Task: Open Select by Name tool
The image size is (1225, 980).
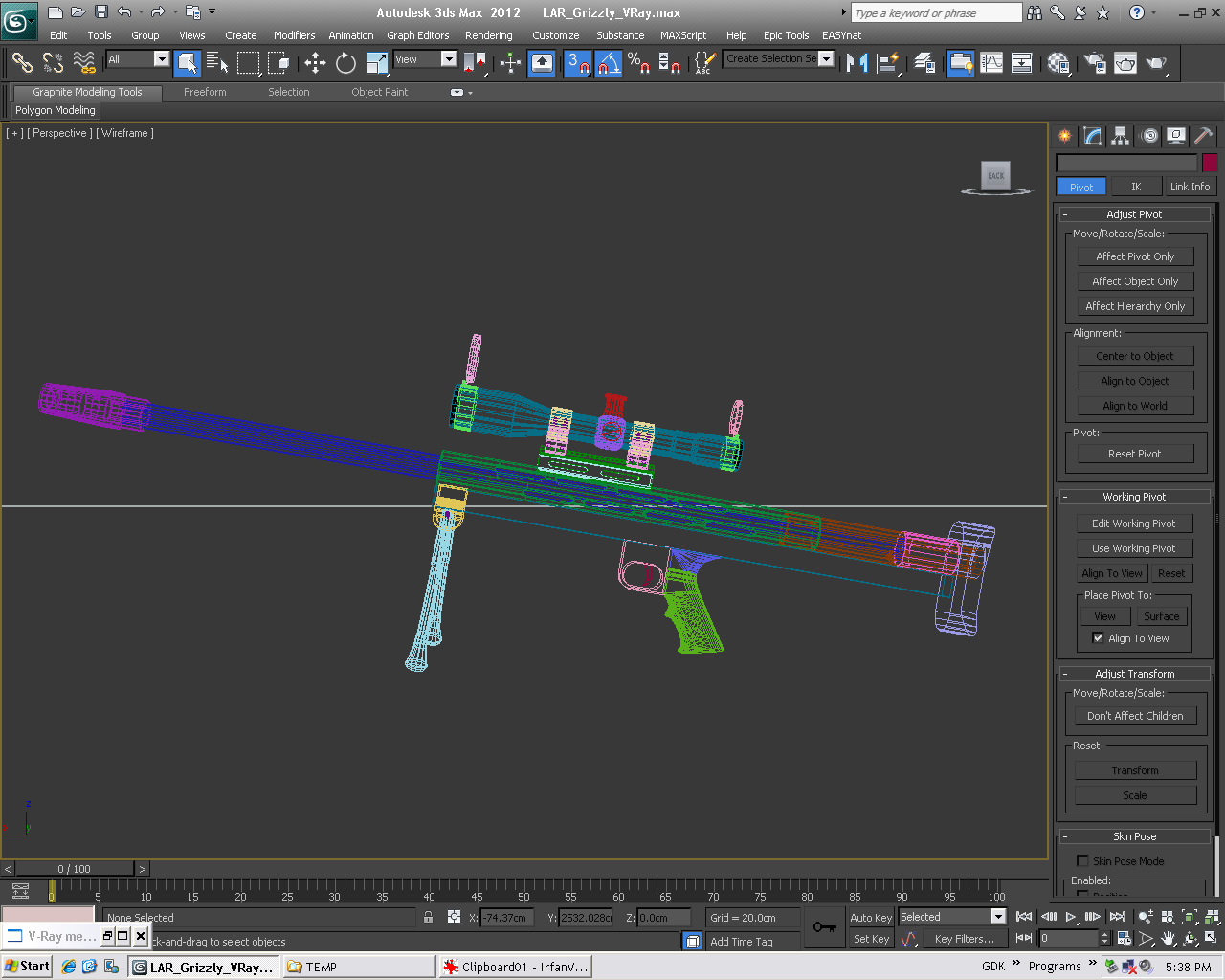Action: 217,63
